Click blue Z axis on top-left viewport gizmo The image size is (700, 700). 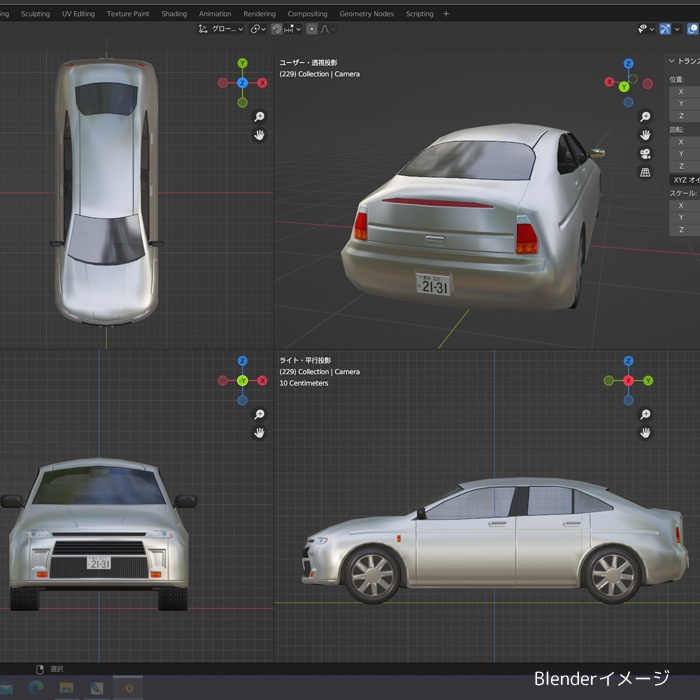tap(242, 83)
